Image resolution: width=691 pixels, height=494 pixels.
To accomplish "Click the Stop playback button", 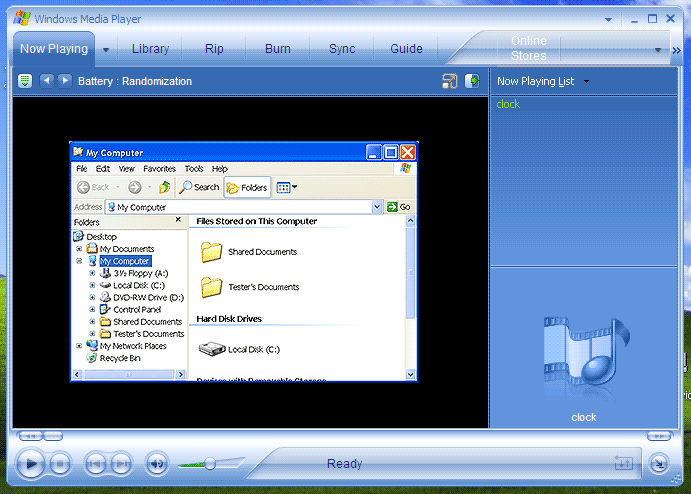I will point(60,463).
